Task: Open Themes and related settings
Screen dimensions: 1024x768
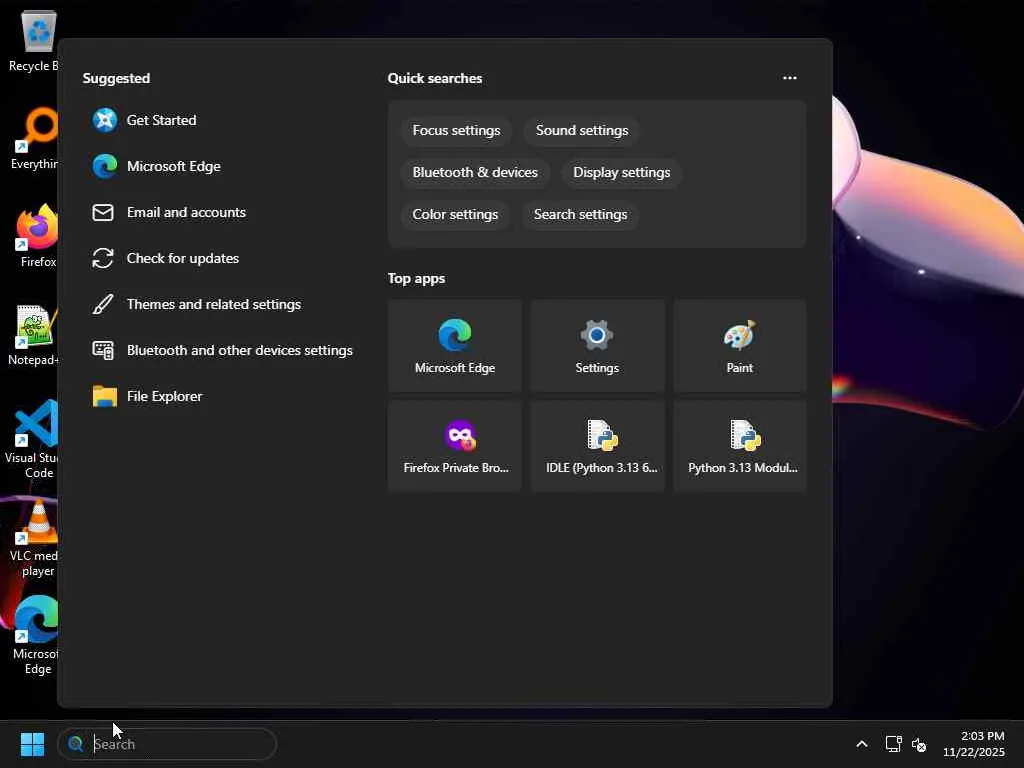Action: point(196,304)
